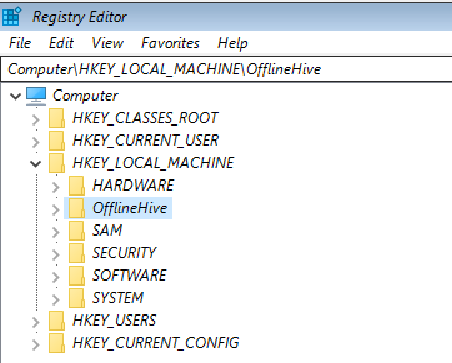Image resolution: width=452 pixels, height=363 pixels.
Task: Click the HKEY_CLASSES_ROOT folder icon
Action: [57, 118]
